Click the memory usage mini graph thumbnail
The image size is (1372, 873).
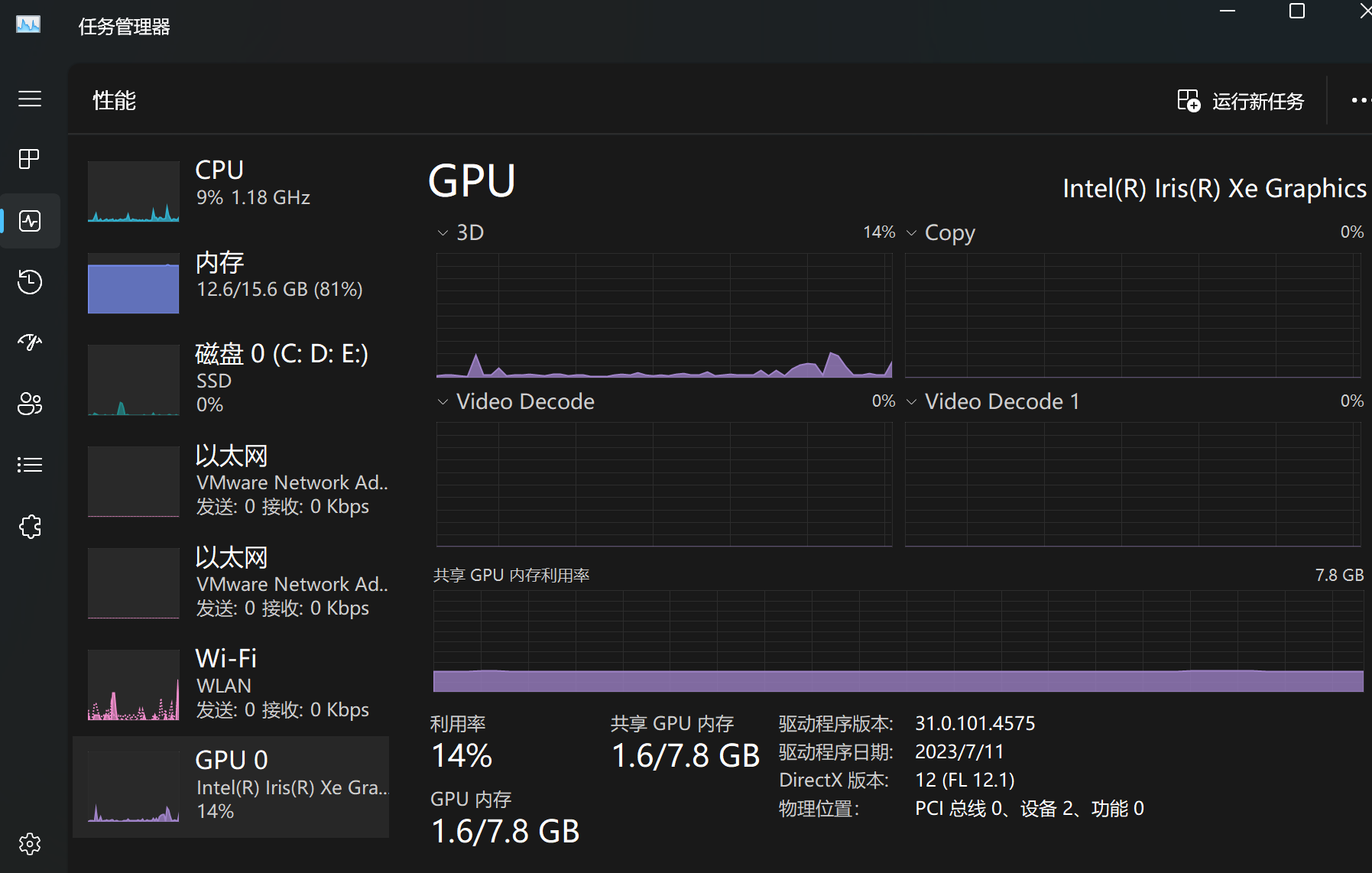134,283
